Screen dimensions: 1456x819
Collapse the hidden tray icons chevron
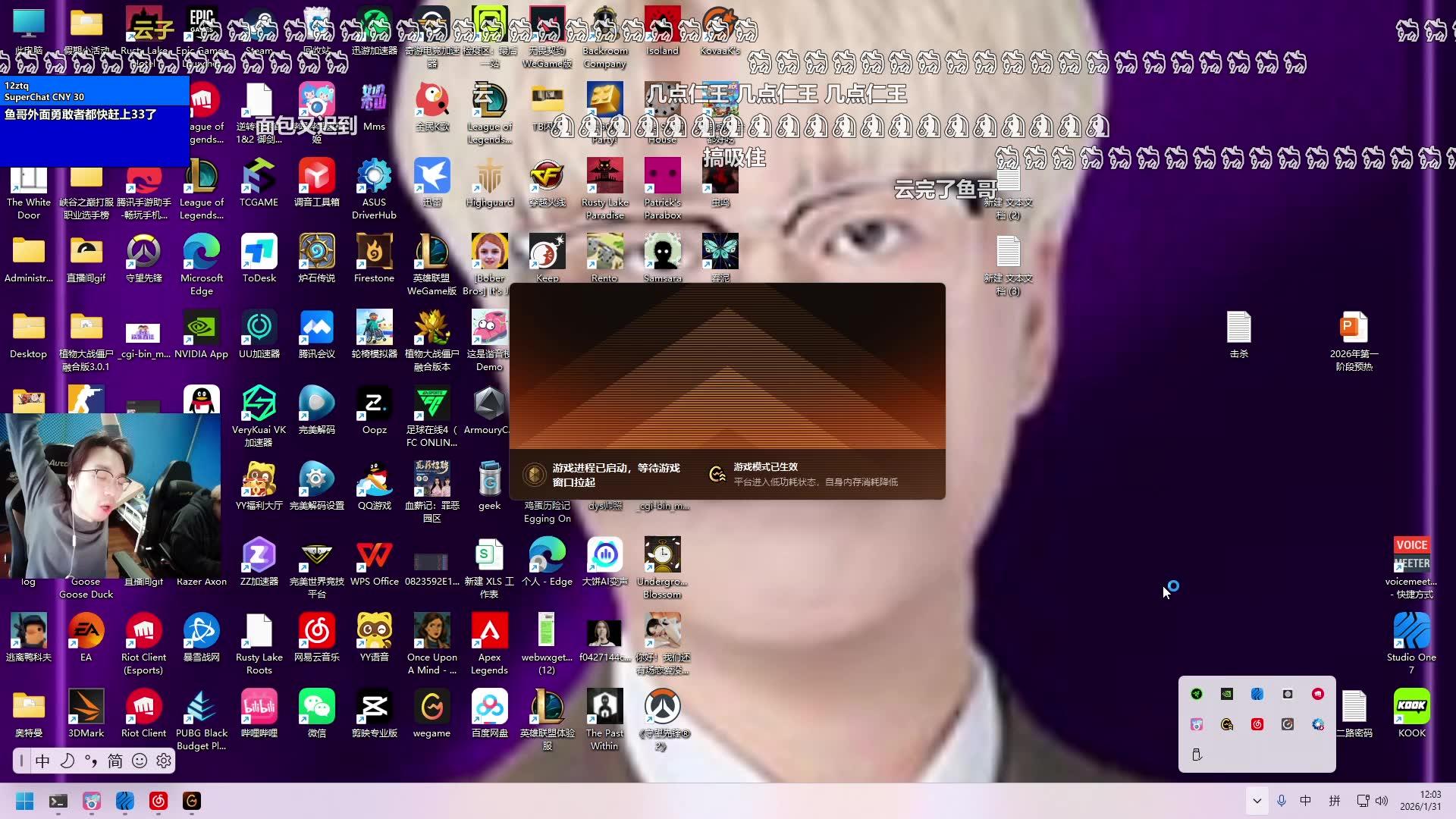[x=1257, y=801]
